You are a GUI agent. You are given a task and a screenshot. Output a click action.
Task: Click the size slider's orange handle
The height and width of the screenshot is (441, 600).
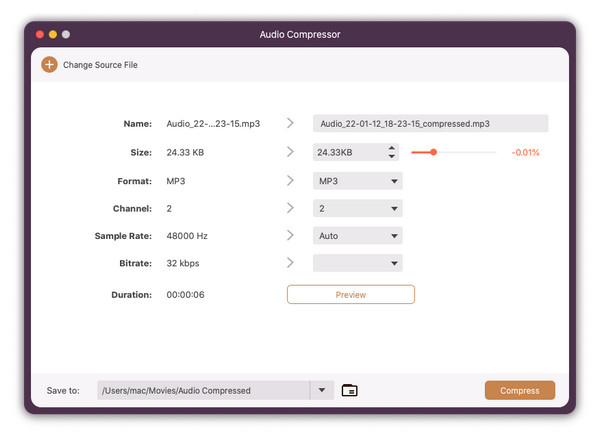point(434,152)
